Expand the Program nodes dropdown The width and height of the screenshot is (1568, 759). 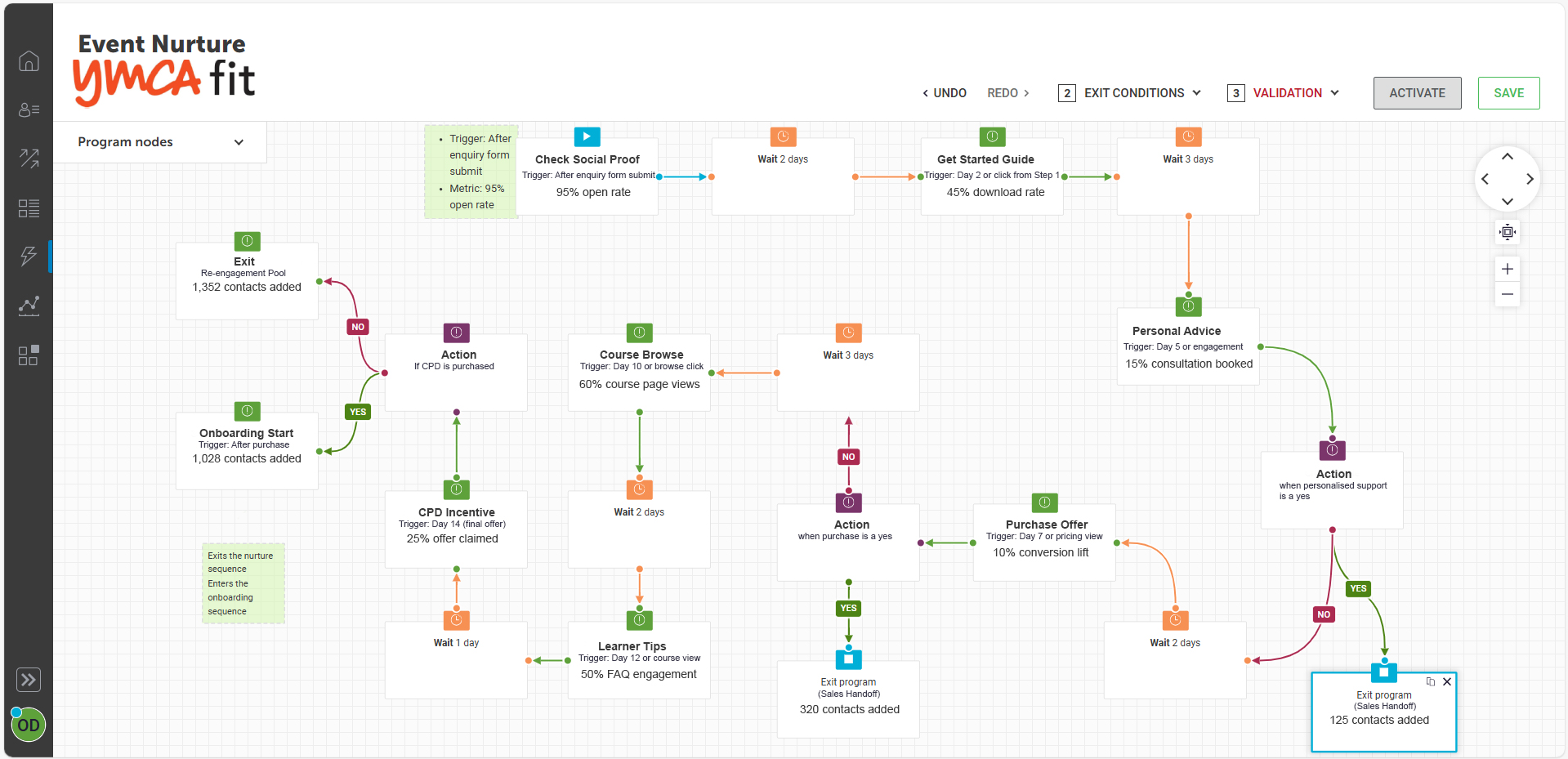(239, 141)
